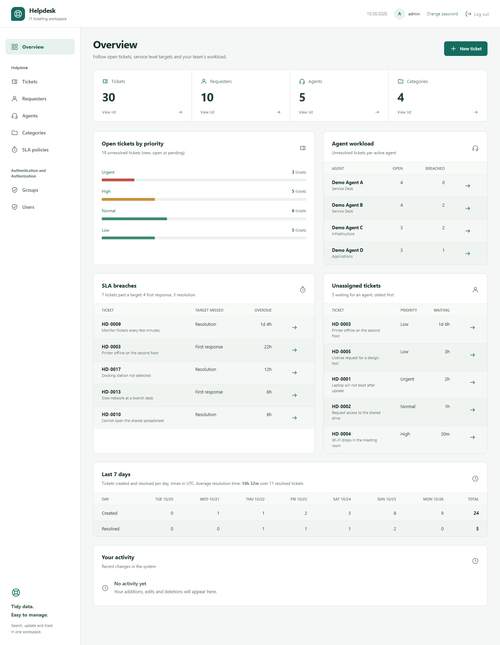This screenshot has width=500, height=645.
Task: Open Demo Agent C row arrow
Action: click(x=468, y=231)
